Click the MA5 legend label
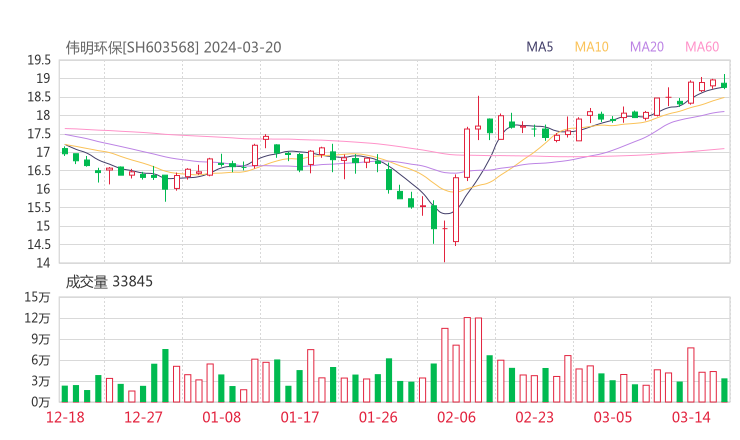 pyautogui.click(x=539, y=47)
